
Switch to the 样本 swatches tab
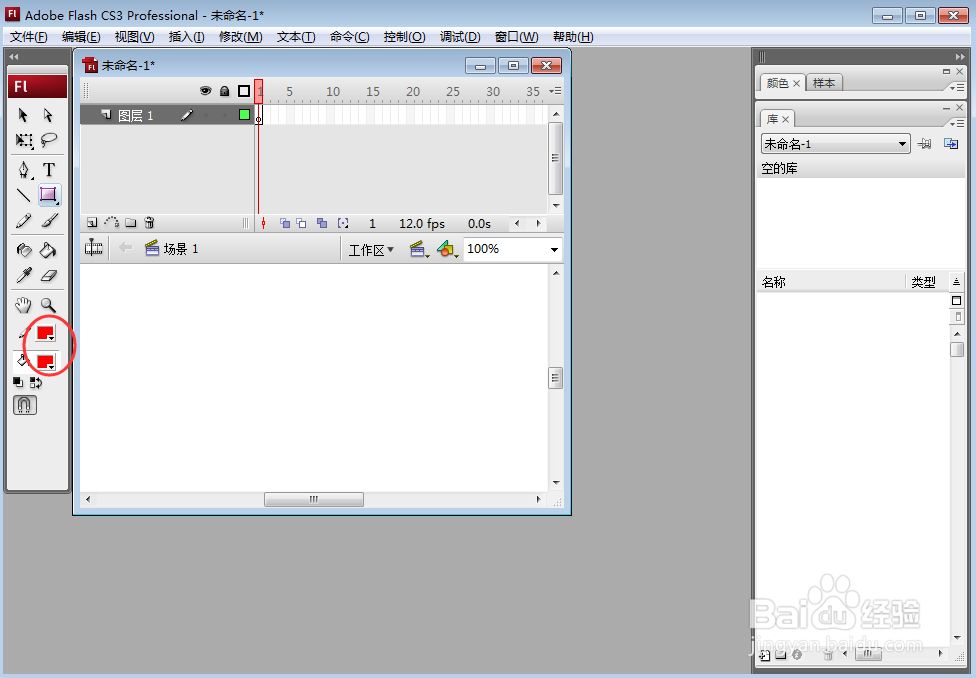(824, 83)
